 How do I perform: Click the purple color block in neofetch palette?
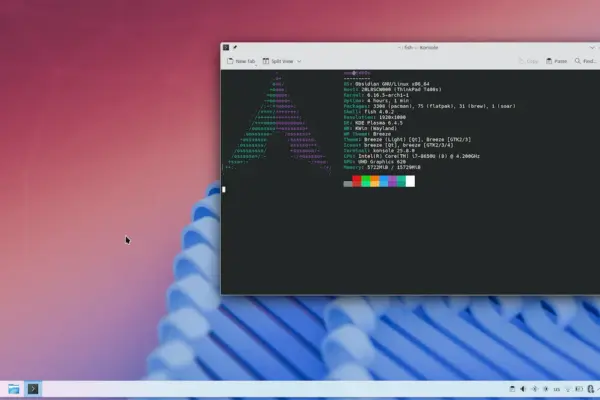[393, 181]
